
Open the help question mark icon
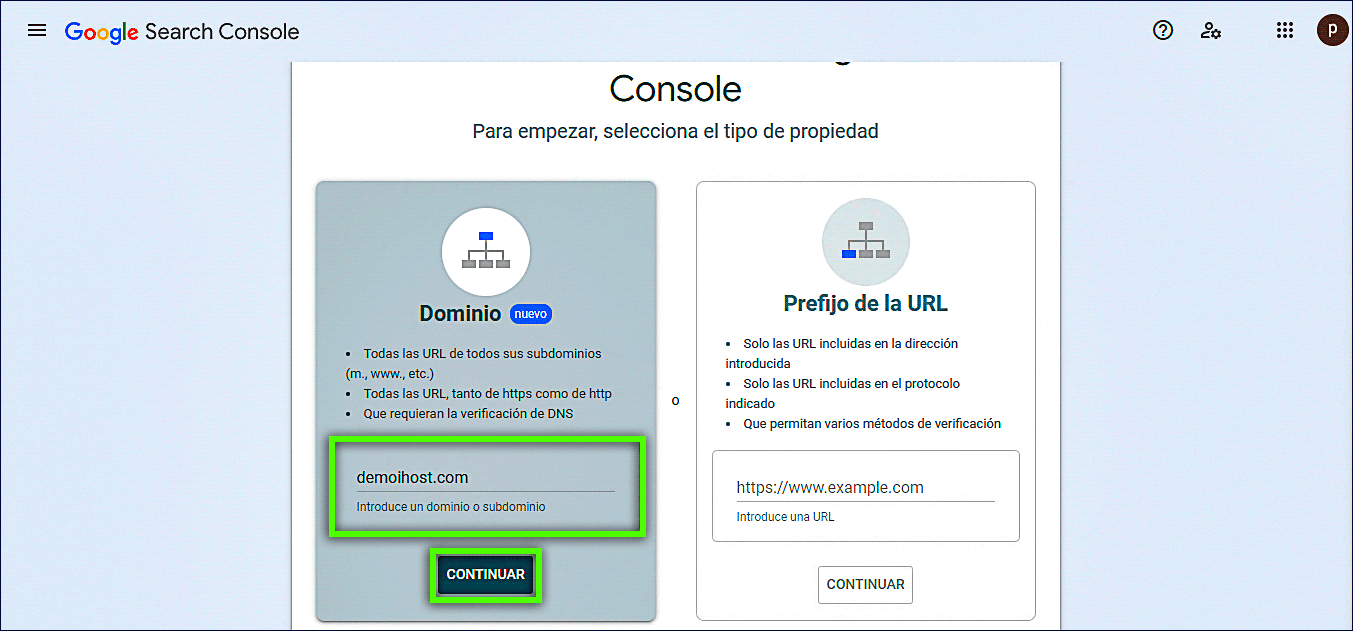tap(1162, 30)
